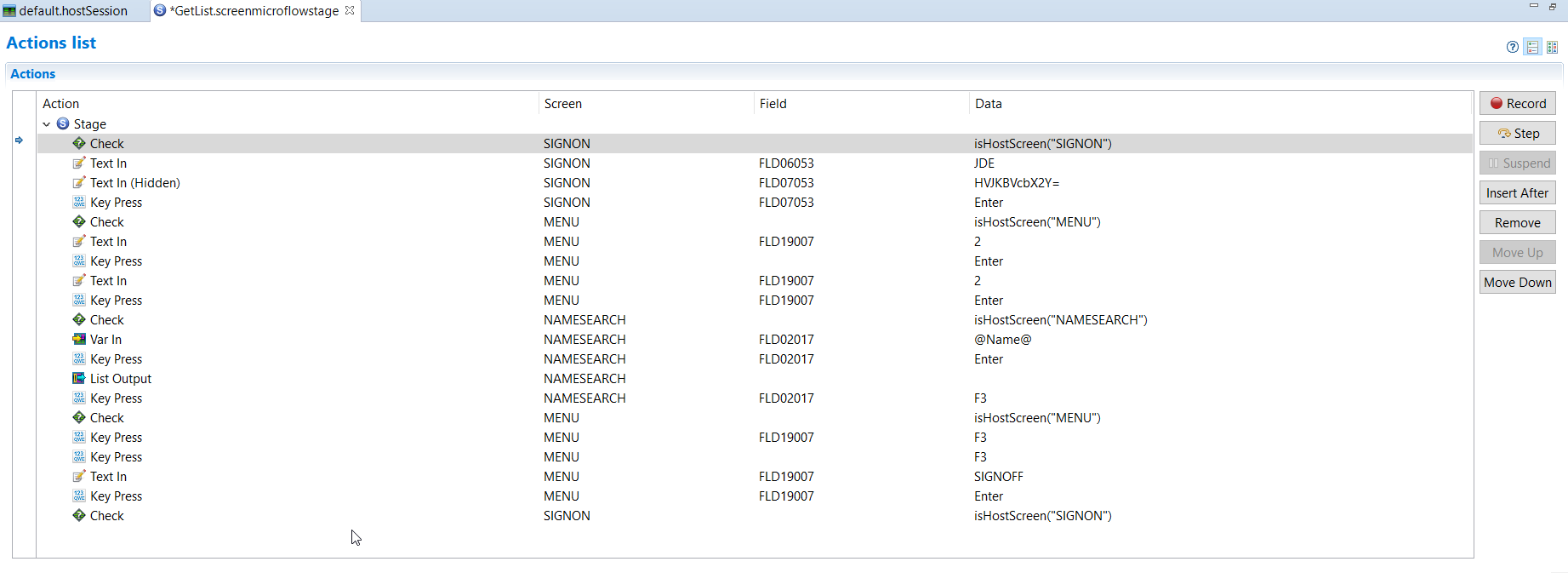Click the @Name@ data value
This screenshot has width=1568, height=573.
(1002, 339)
